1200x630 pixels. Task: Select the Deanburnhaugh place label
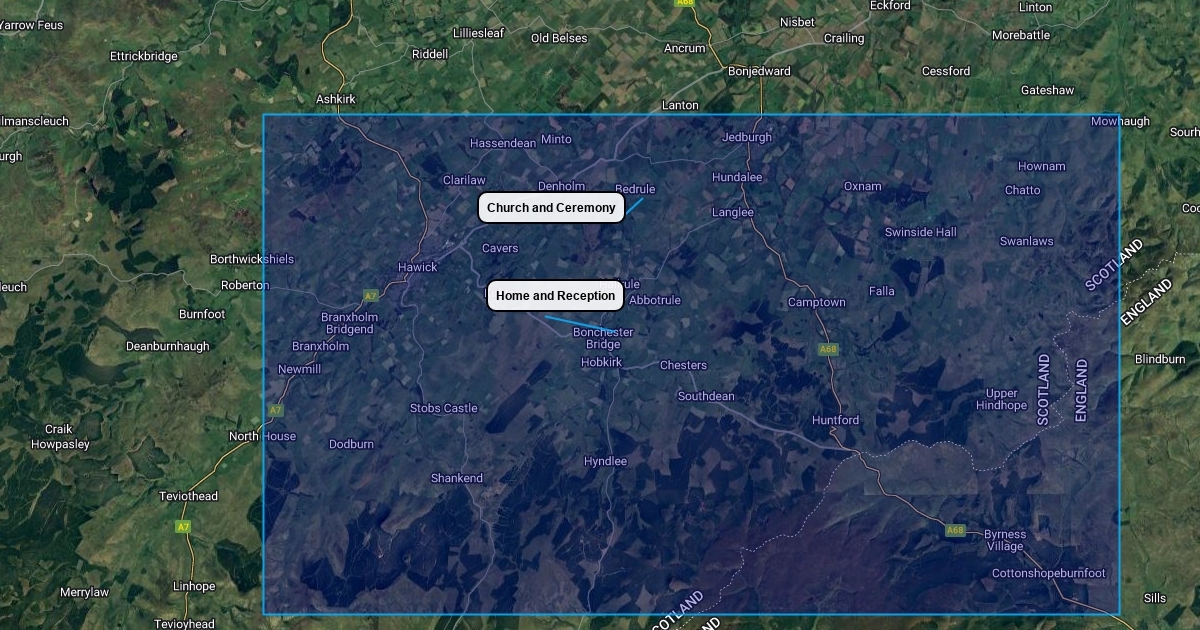pos(168,346)
